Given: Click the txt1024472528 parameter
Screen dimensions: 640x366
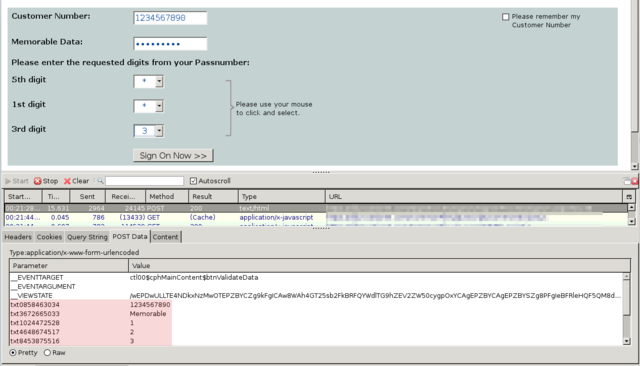Looking at the screenshot, I should (35, 323).
